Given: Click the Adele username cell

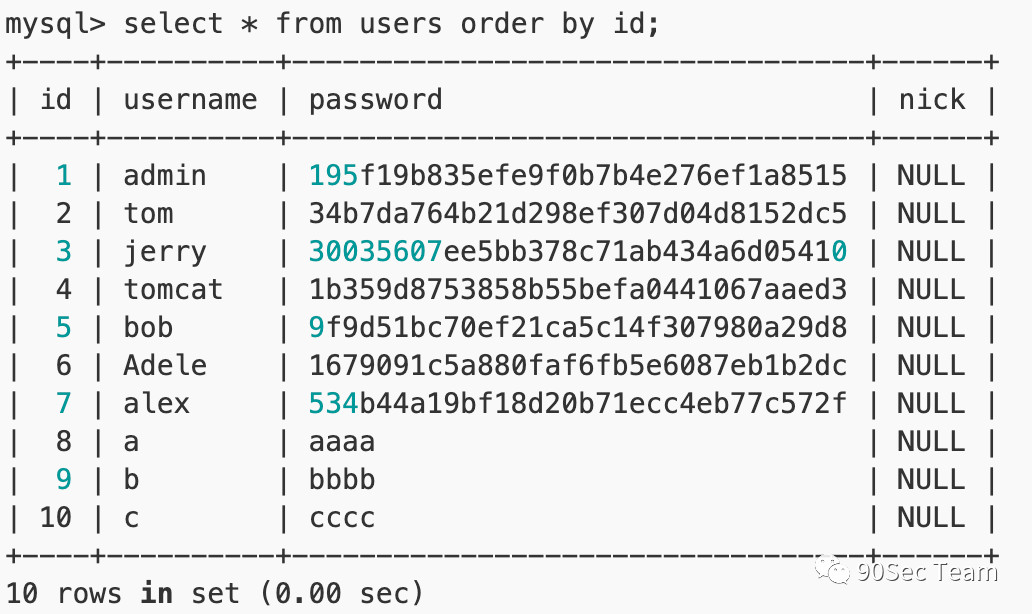Looking at the screenshot, I should pos(165,365).
